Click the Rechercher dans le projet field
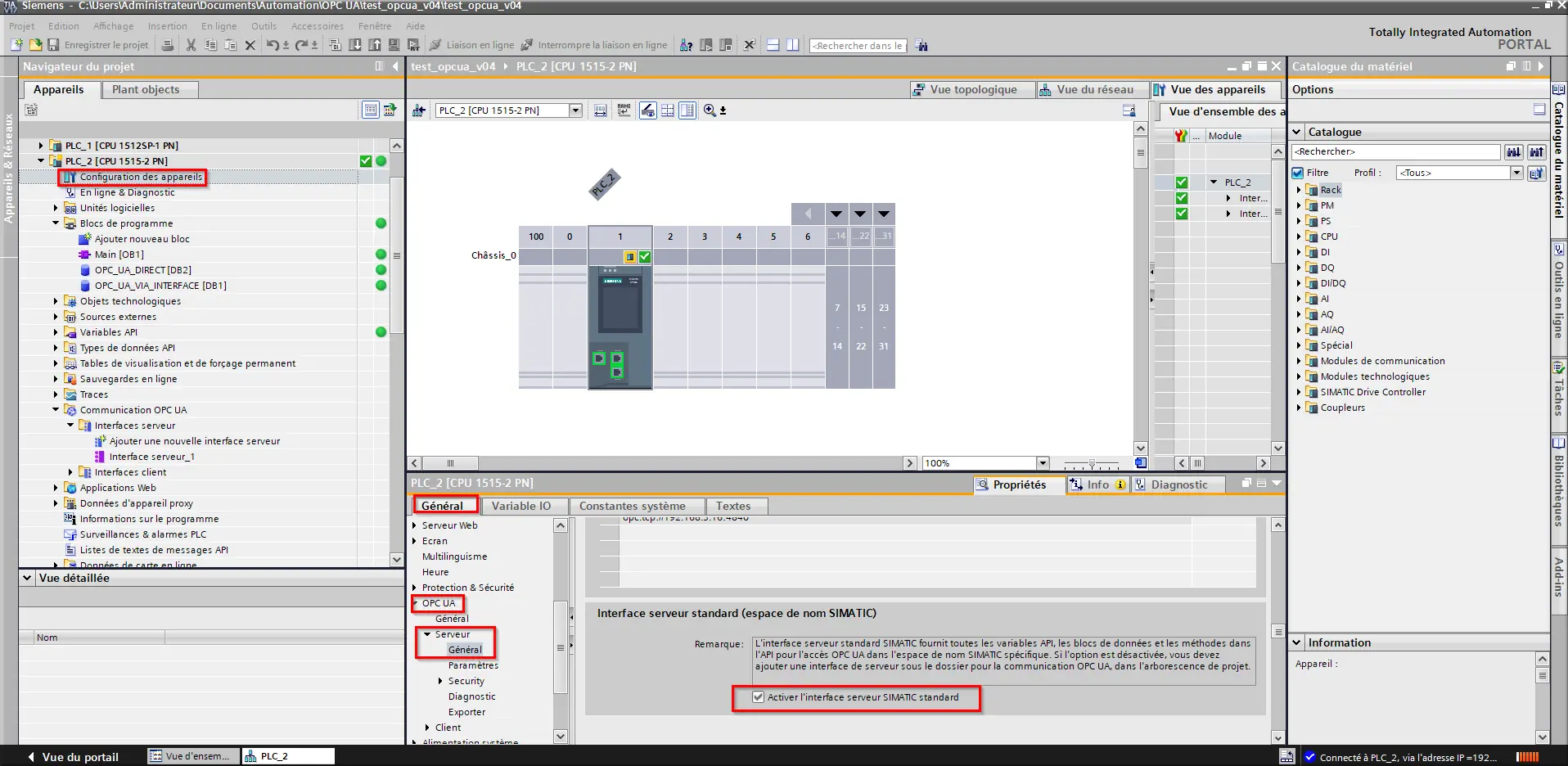Screen dimensions: 1568x766 857,46
